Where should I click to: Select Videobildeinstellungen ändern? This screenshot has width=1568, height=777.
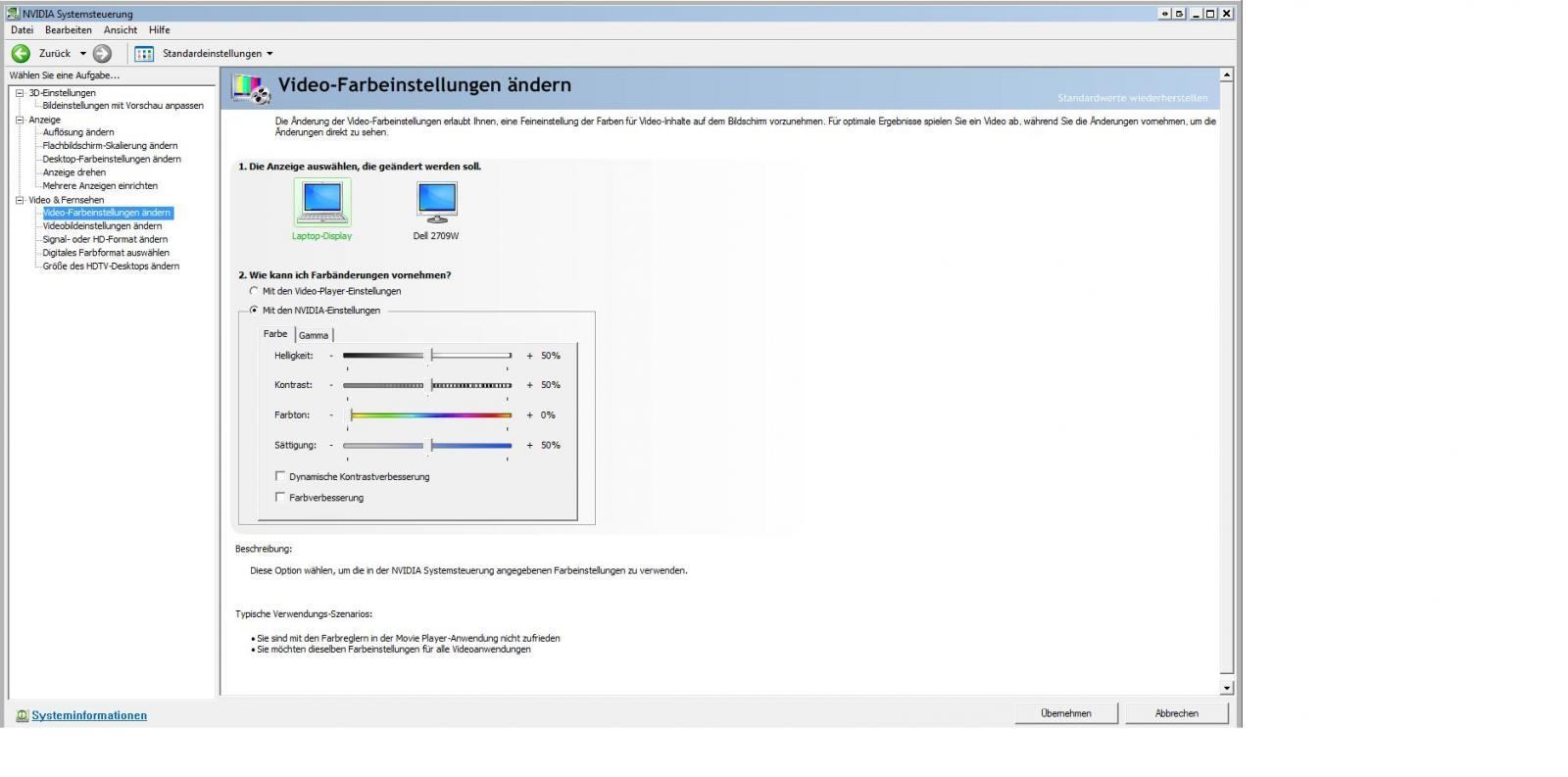pos(102,226)
